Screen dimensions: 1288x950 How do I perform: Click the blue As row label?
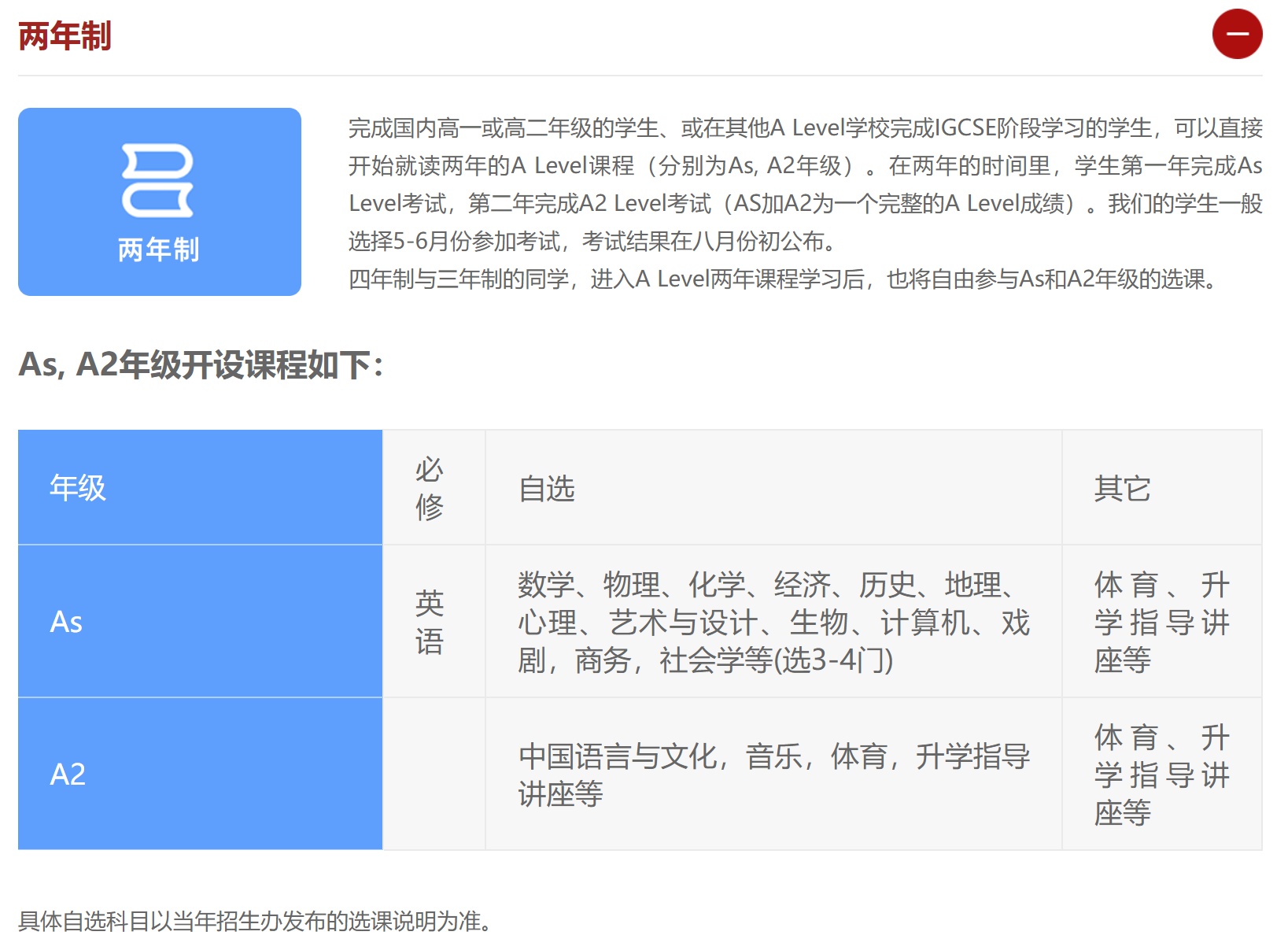(x=67, y=622)
